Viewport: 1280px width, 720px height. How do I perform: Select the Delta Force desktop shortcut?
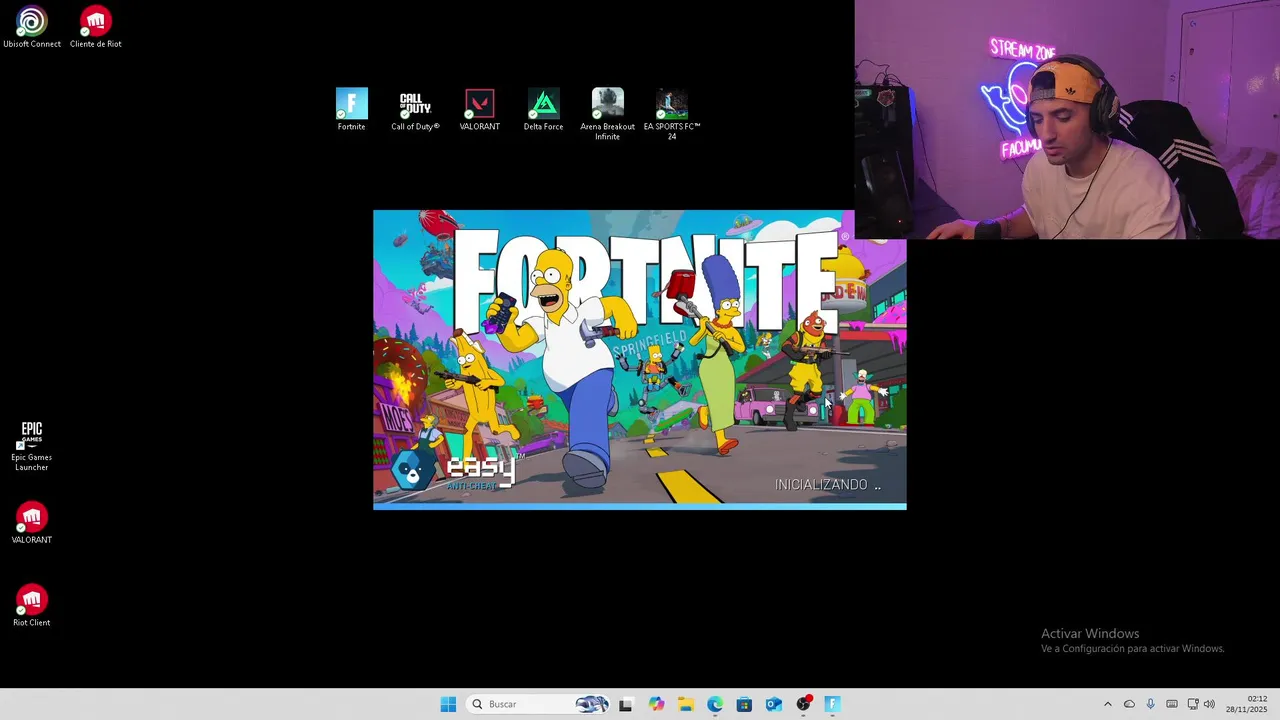[x=543, y=110]
